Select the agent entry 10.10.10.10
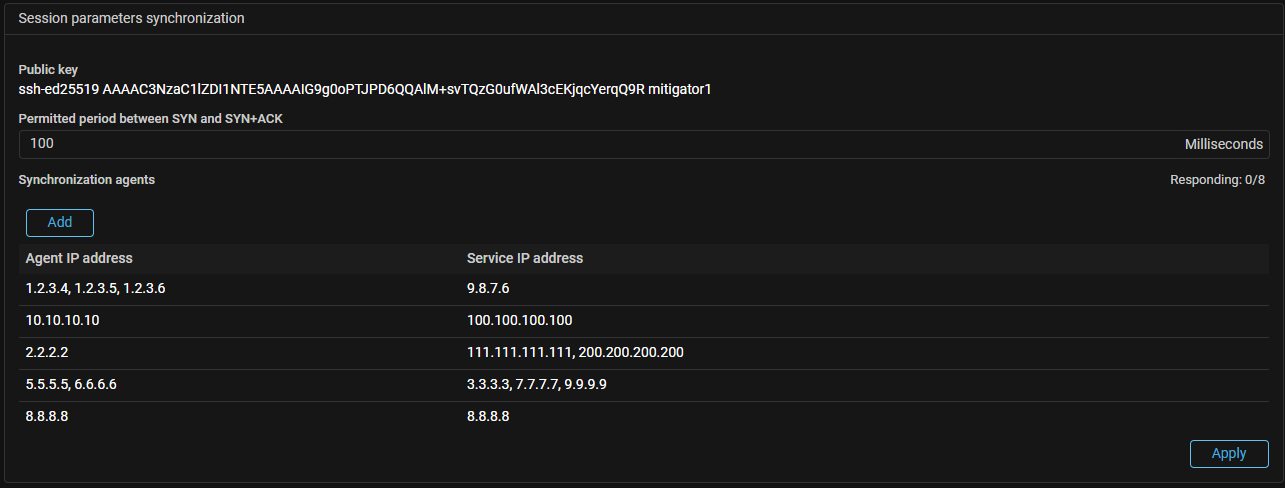 click(63, 320)
